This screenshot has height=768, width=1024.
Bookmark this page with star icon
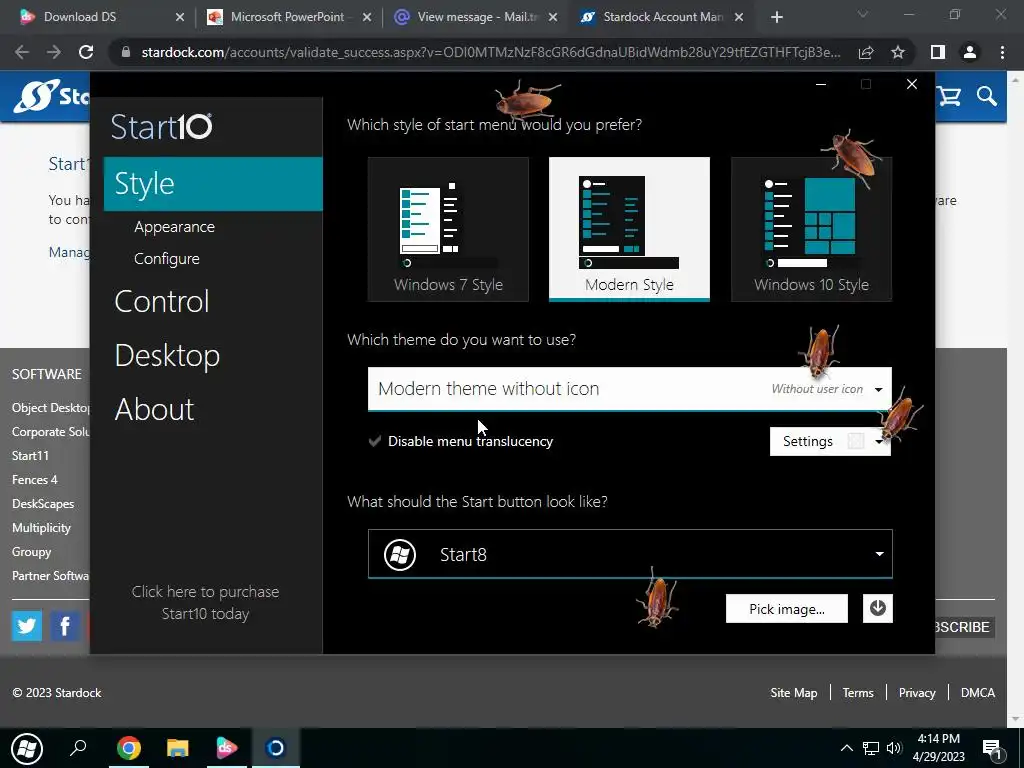(898, 52)
